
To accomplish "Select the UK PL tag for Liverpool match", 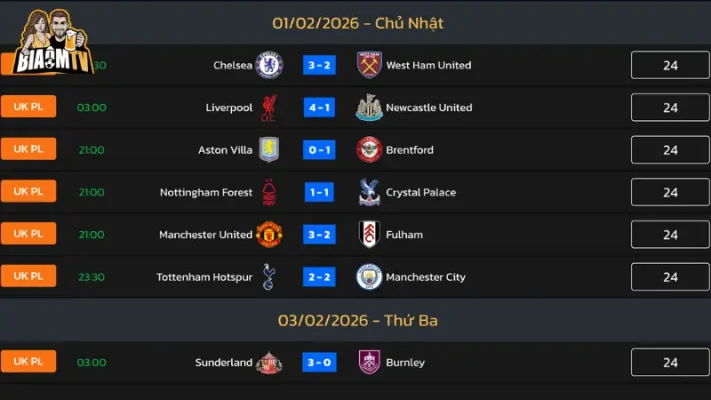I will (x=28, y=107).
